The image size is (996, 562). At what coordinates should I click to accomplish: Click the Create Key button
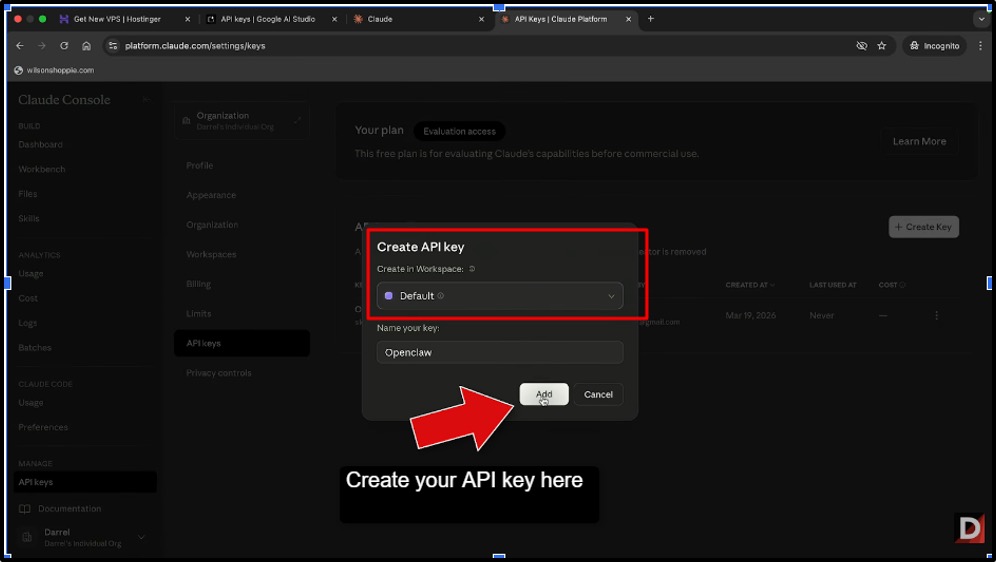coord(924,227)
